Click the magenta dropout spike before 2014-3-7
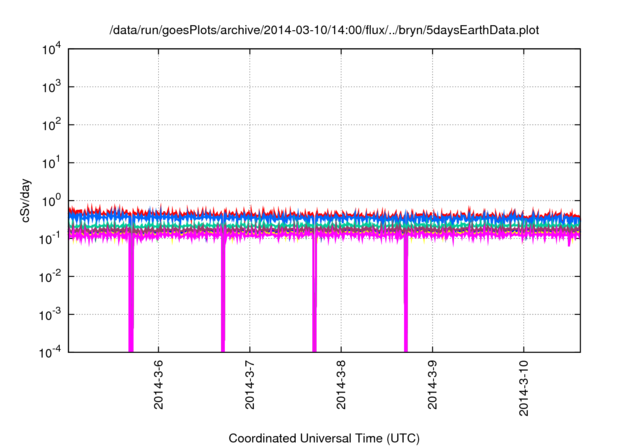The height and width of the screenshot is (448, 640). [223, 296]
